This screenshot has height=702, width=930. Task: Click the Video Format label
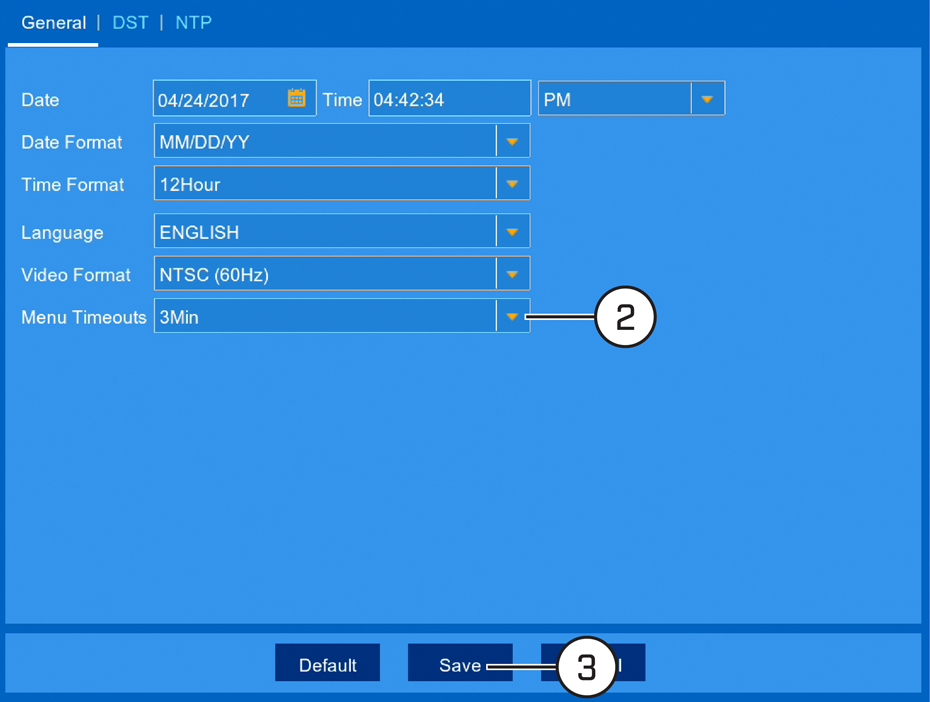76,275
